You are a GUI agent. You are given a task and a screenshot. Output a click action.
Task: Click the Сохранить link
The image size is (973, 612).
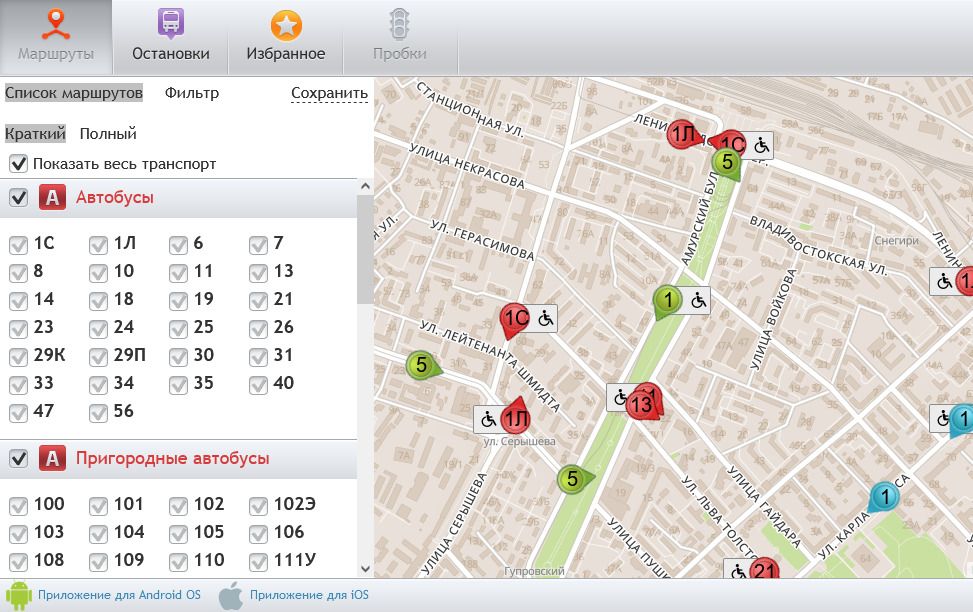point(329,93)
